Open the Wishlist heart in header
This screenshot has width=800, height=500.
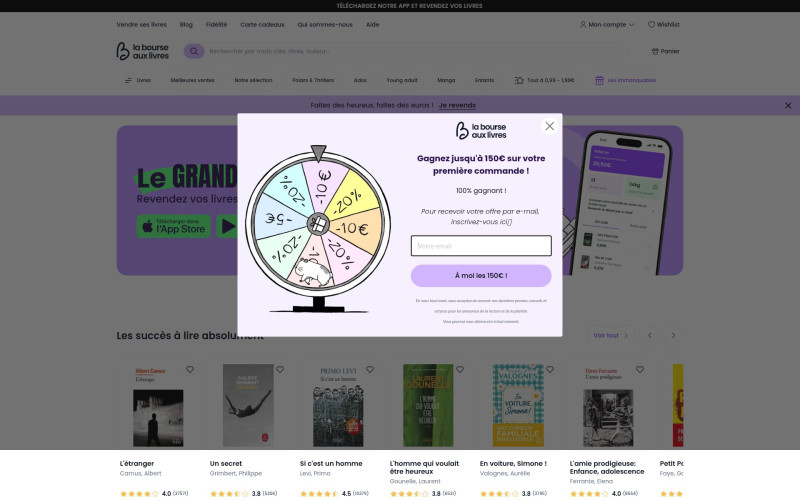(664, 24)
